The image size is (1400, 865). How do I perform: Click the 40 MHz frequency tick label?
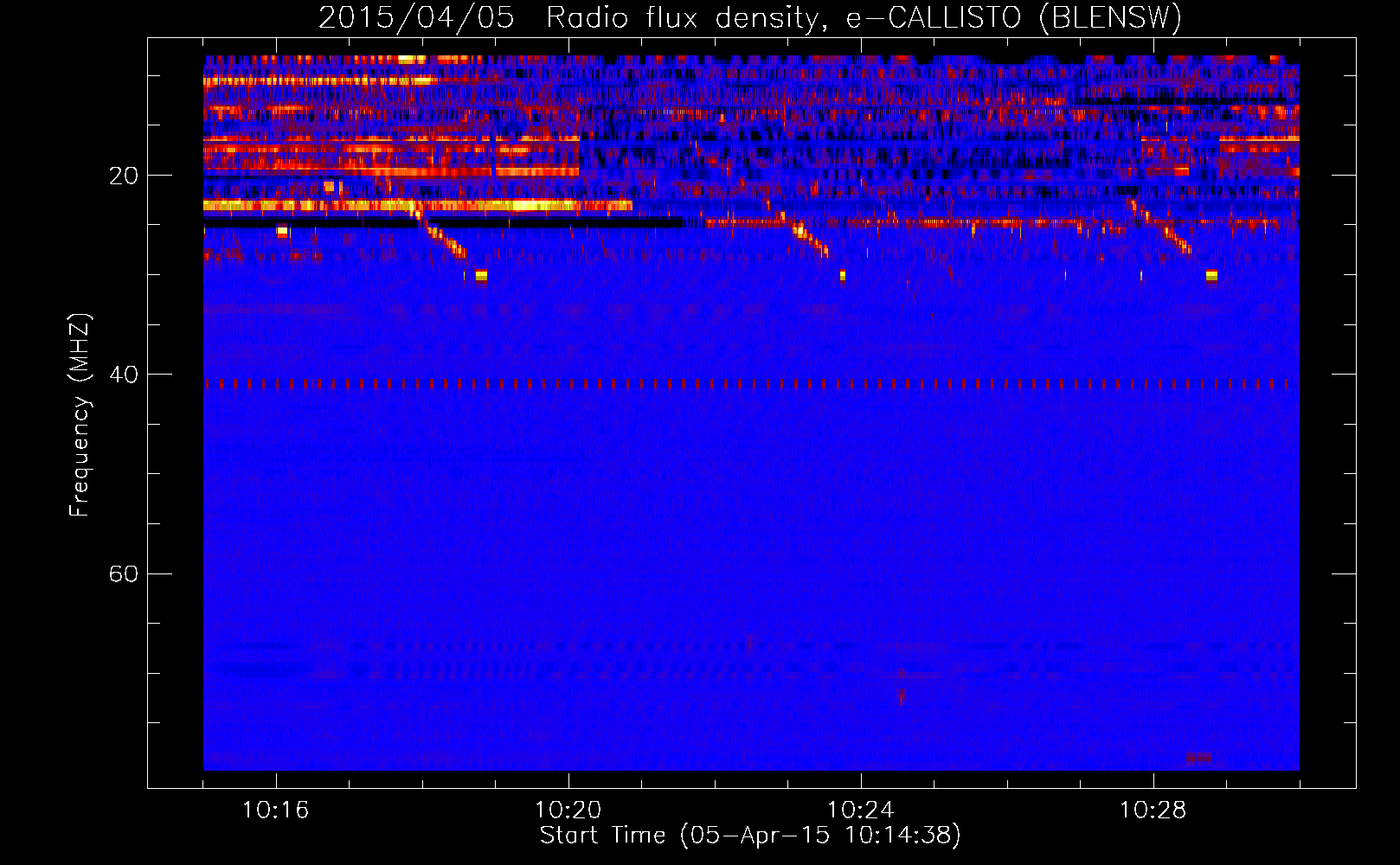[124, 375]
